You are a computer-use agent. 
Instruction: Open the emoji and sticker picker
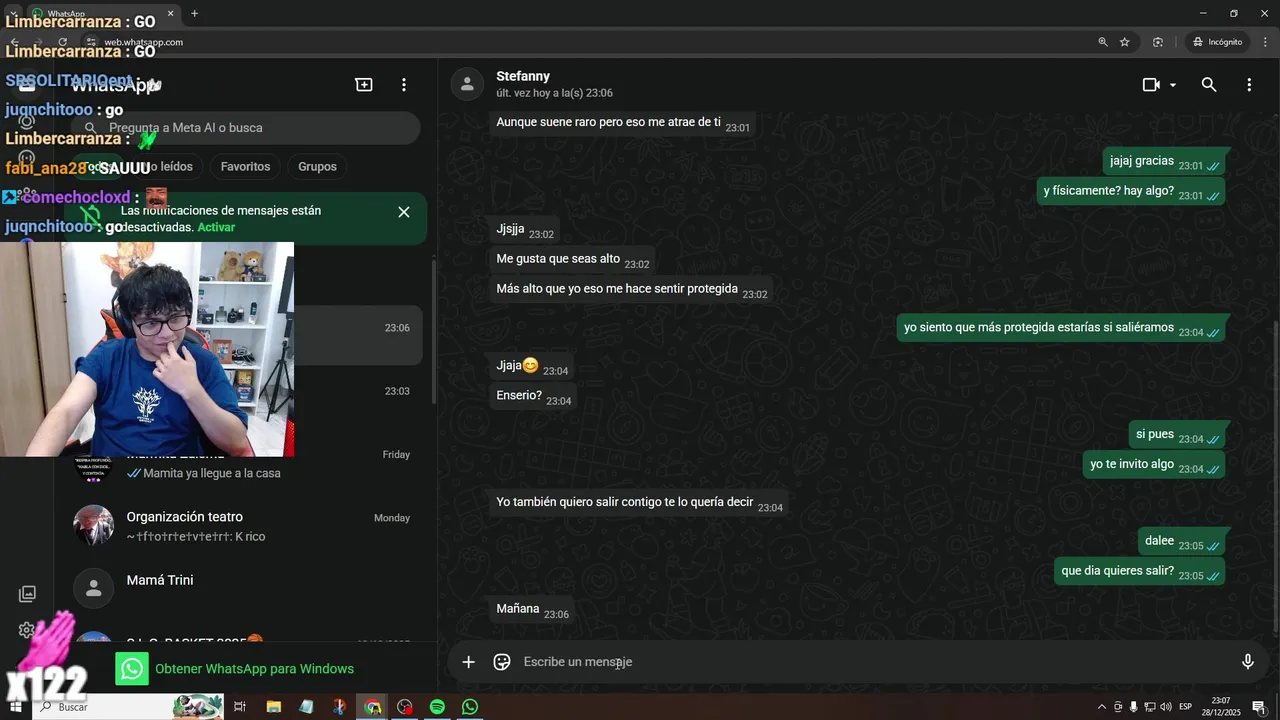(502, 662)
